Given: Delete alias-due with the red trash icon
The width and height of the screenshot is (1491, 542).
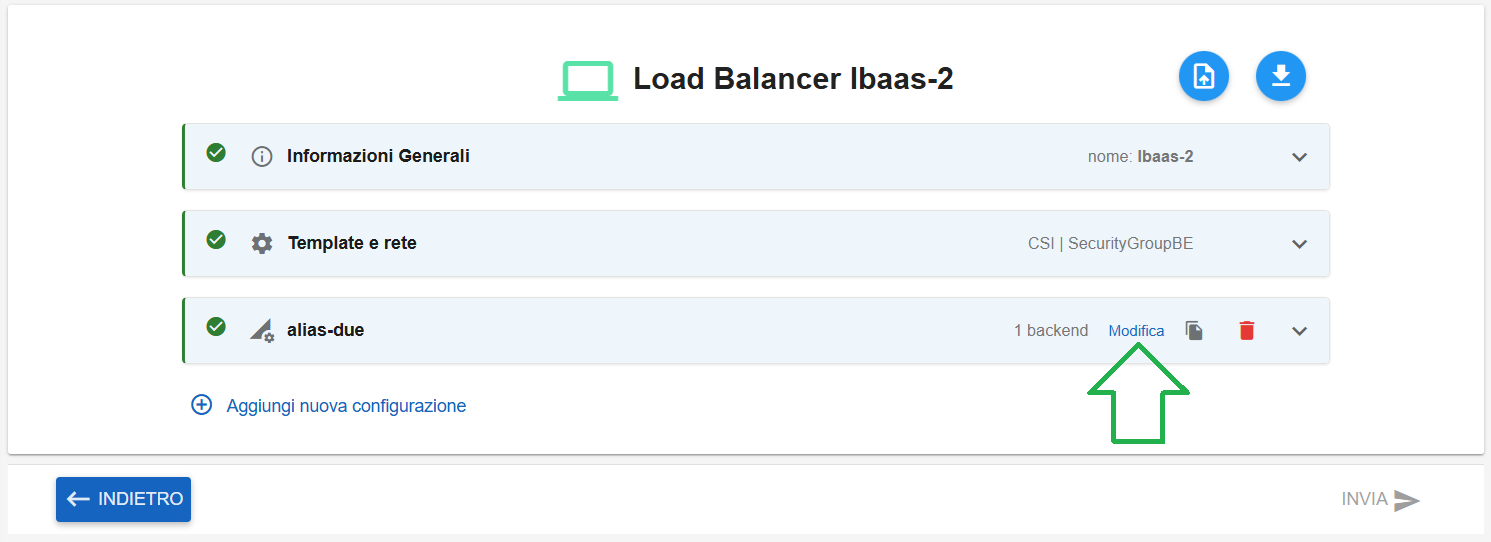Looking at the screenshot, I should [x=1246, y=330].
